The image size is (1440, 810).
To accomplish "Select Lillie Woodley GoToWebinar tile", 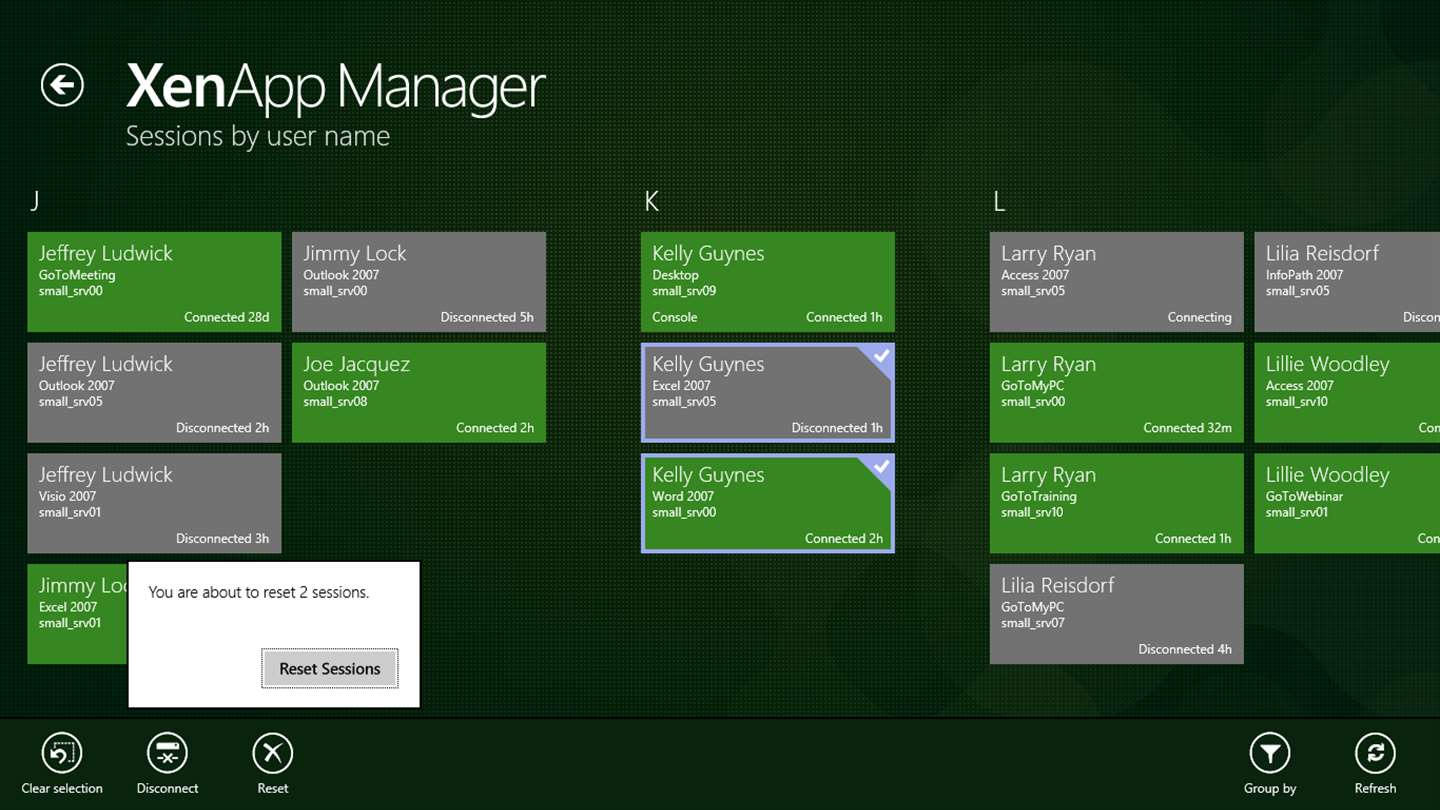I will [x=1347, y=503].
